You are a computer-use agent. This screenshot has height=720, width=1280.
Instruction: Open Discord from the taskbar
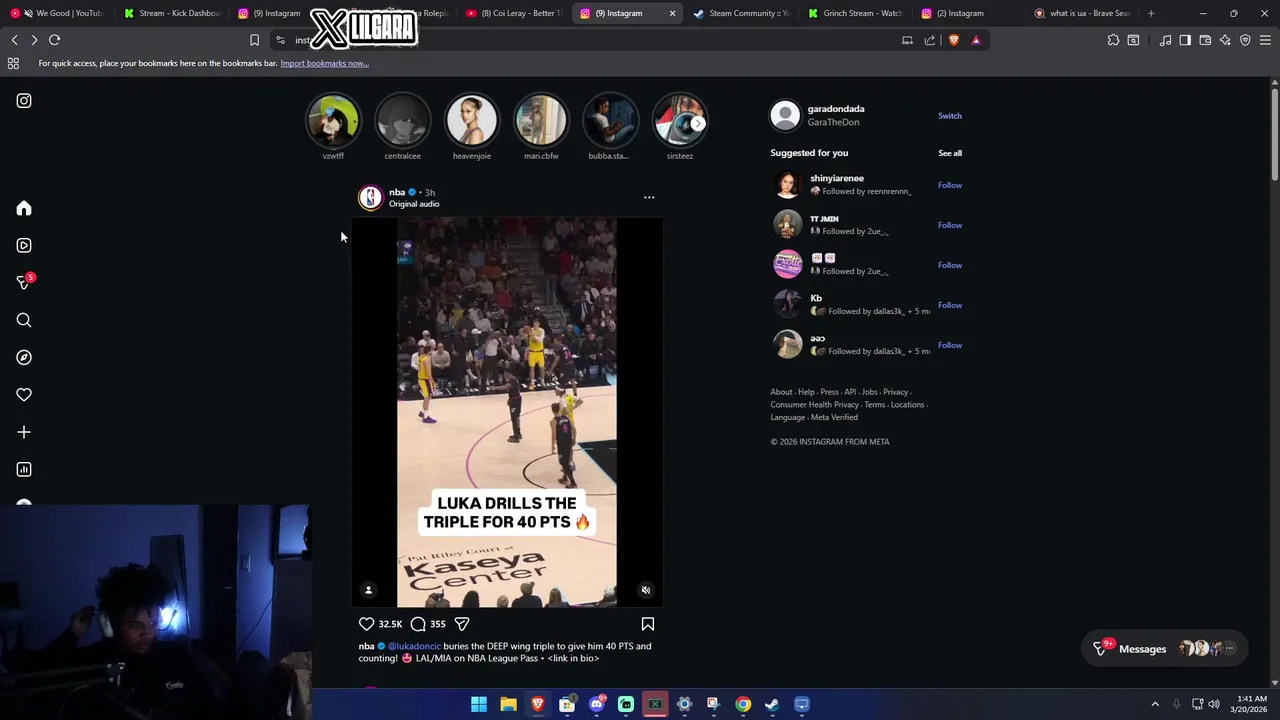597,704
